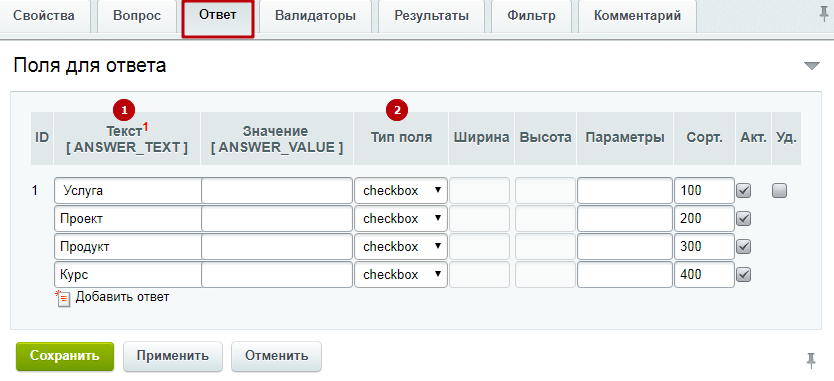Toggle the active checkbox for the Продукт row

click(x=744, y=247)
